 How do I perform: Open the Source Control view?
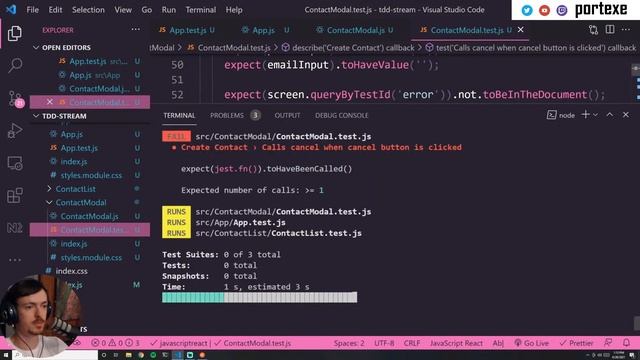[x=16, y=98]
